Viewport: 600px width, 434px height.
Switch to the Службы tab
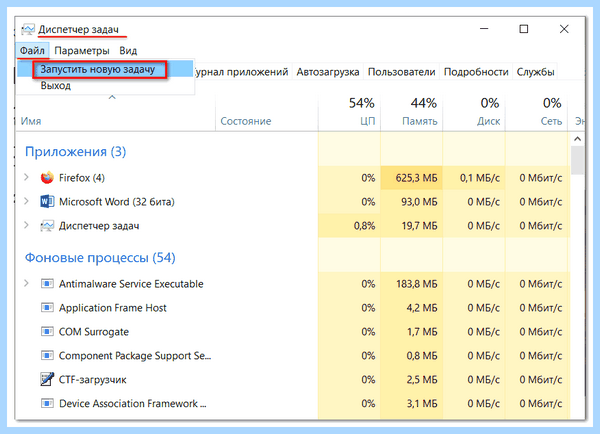tap(535, 72)
